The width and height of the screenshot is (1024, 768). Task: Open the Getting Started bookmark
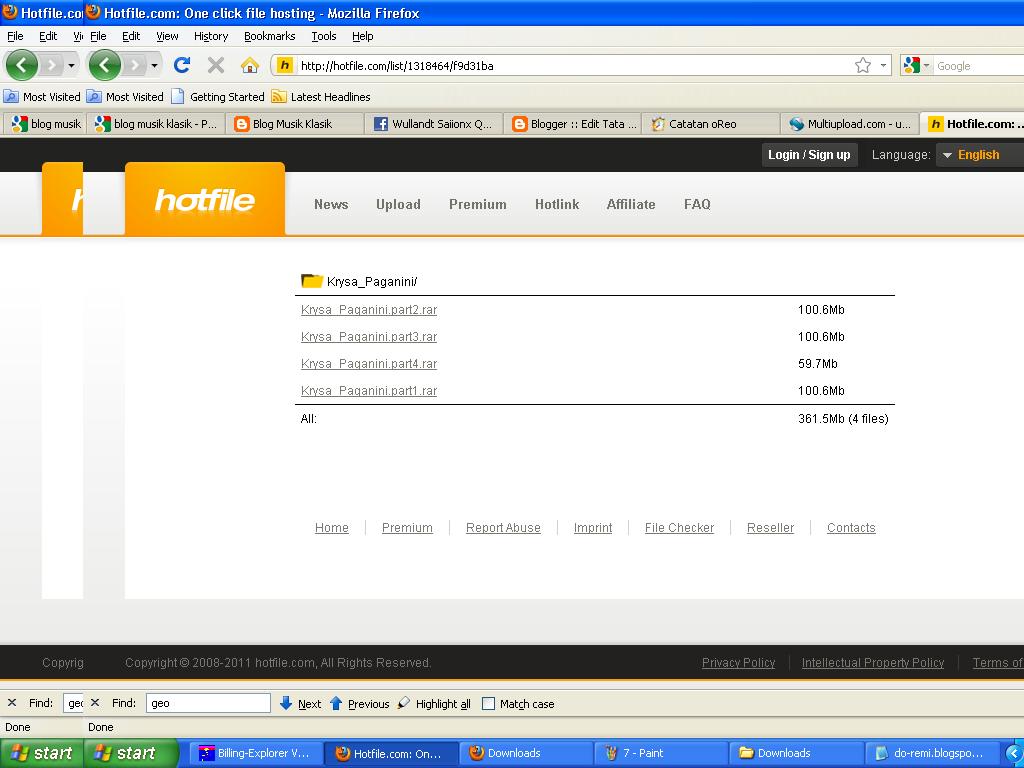point(218,97)
